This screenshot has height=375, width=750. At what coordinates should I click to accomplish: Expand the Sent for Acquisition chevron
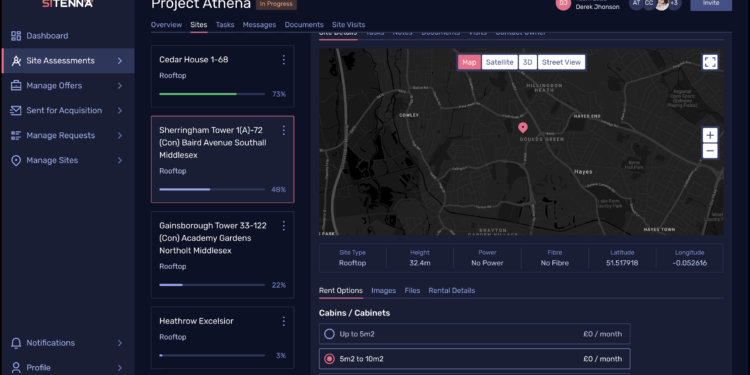pyautogui.click(x=120, y=110)
